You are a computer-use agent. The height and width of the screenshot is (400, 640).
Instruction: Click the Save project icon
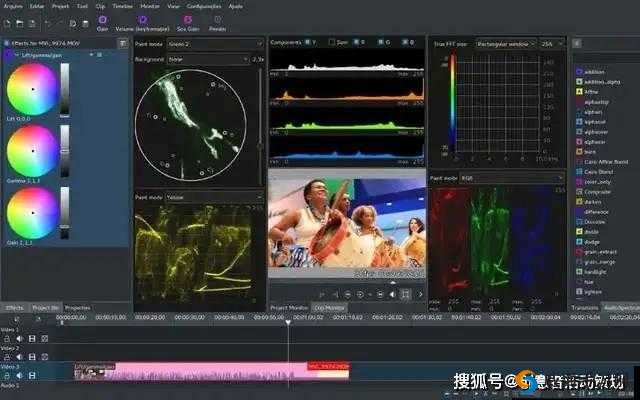point(32,24)
